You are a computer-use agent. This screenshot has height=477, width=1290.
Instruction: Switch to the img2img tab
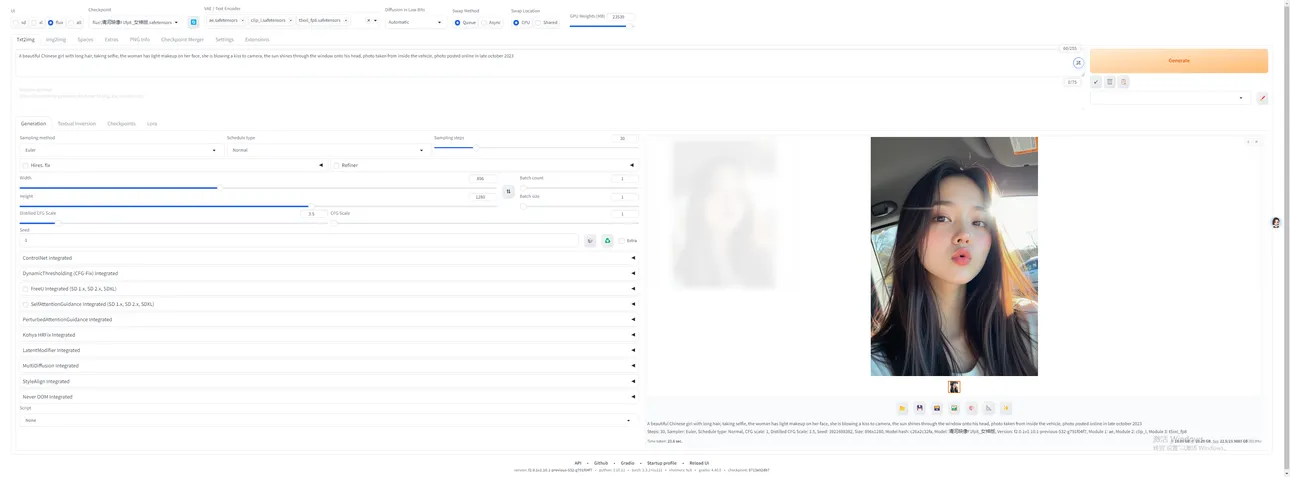tap(56, 39)
